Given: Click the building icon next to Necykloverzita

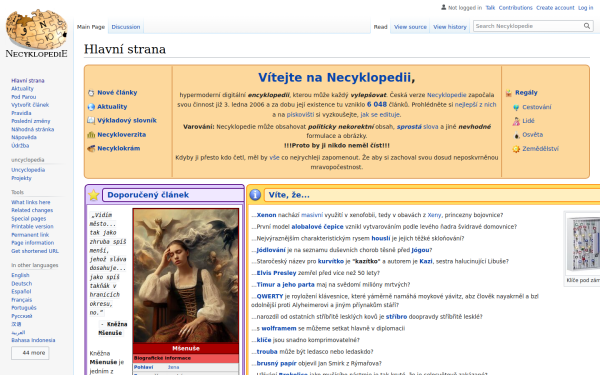Looking at the screenshot, I should (x=91, y=135).
